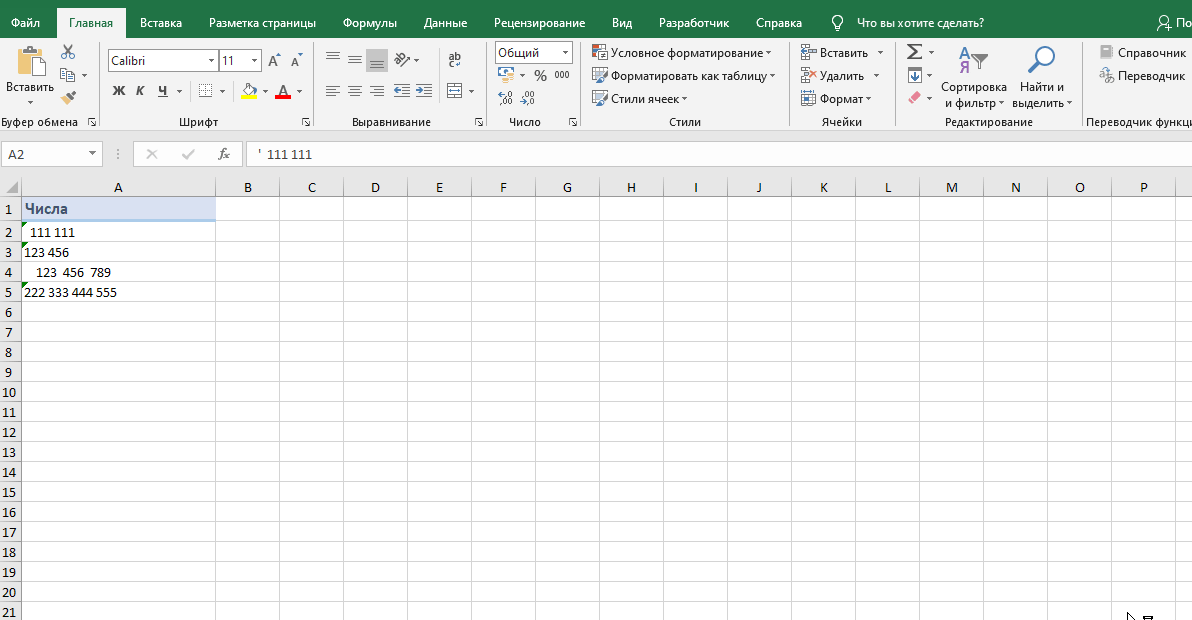
Task: Apply percent style to the cell
Action: coord(540,76)
